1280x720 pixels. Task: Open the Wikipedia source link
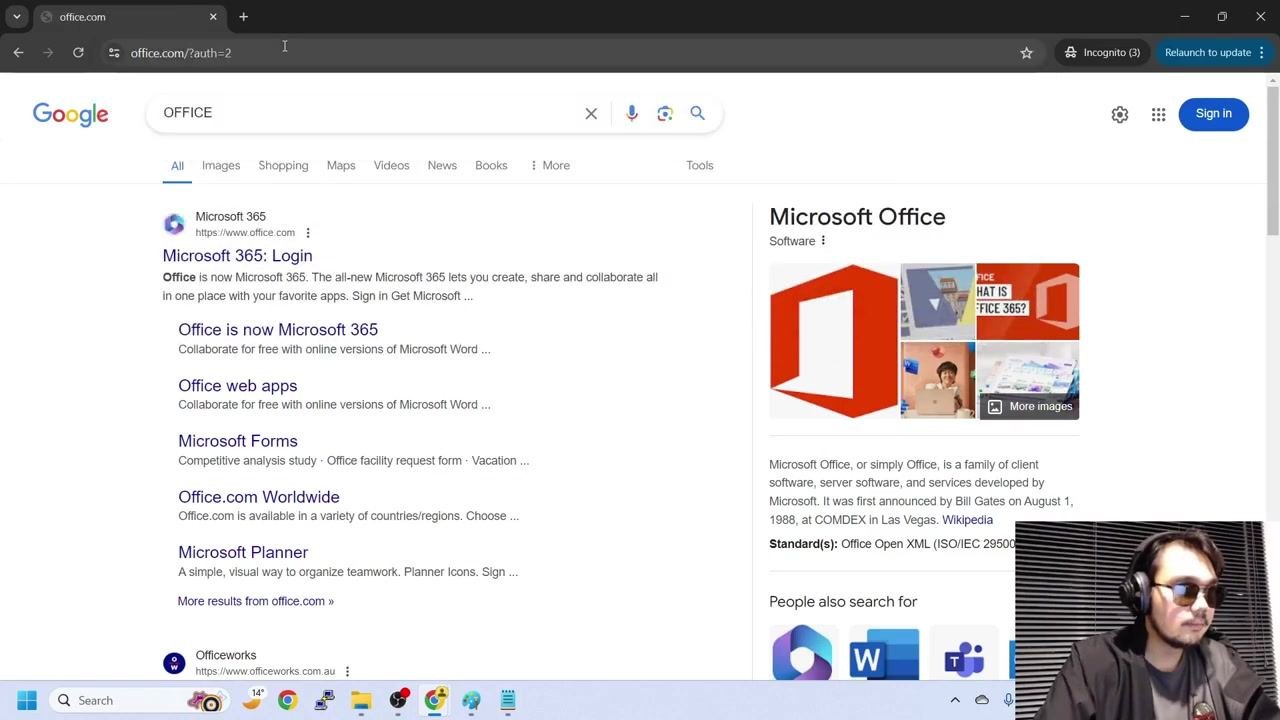[967, 520]
